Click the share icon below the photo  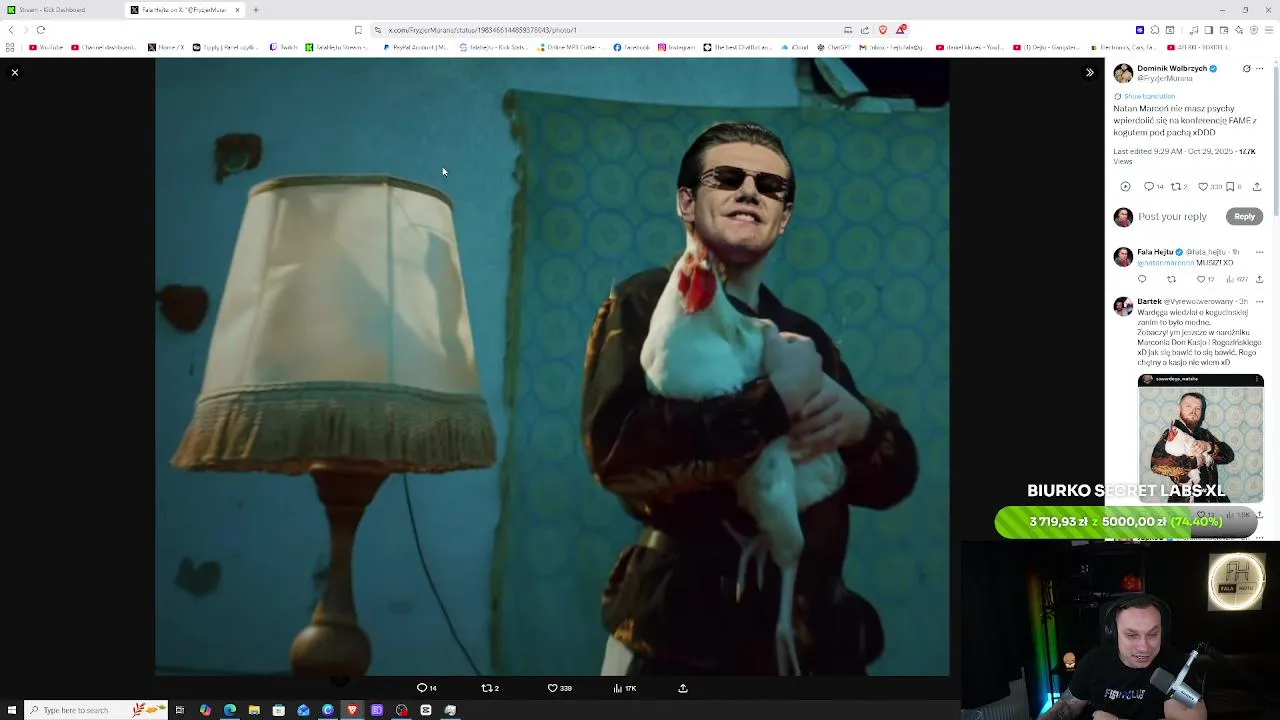click(x=683, y=688)
